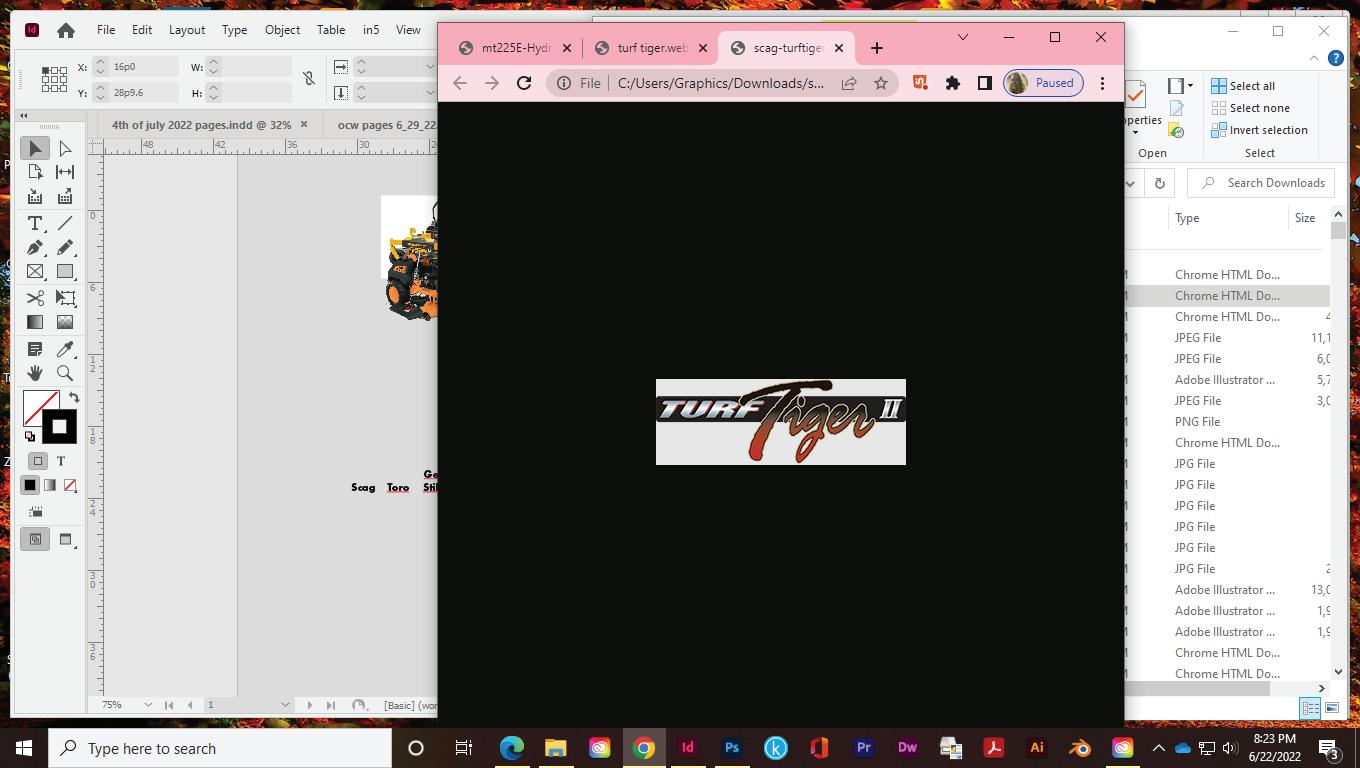Open the zoom level 75% dropdown
Screen dimensions: 1360x768
tap(148, 705)
